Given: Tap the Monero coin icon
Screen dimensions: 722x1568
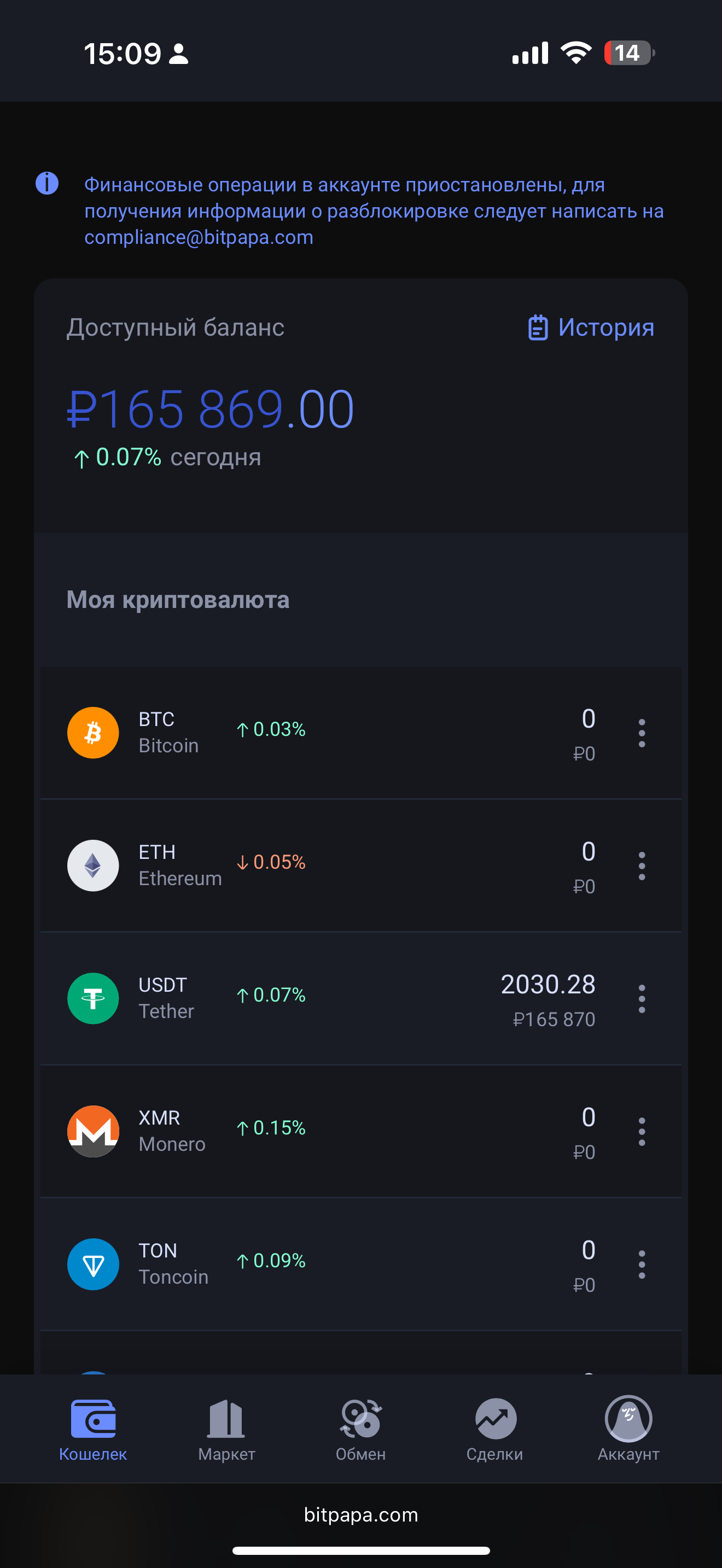Looking at the screenshot, I should (x=92, y=1131).
